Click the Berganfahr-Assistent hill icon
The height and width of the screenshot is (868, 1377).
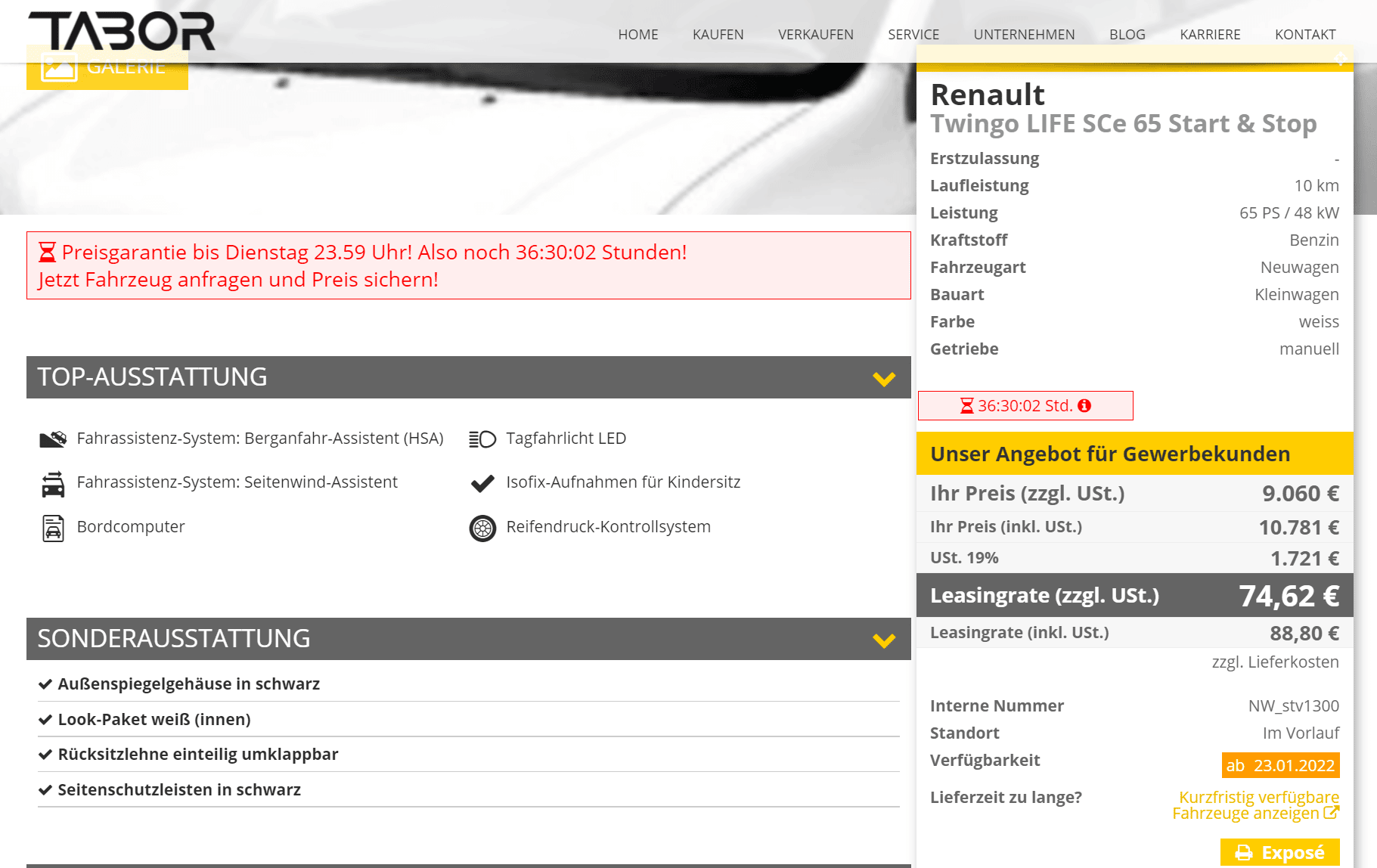point(53,439)
